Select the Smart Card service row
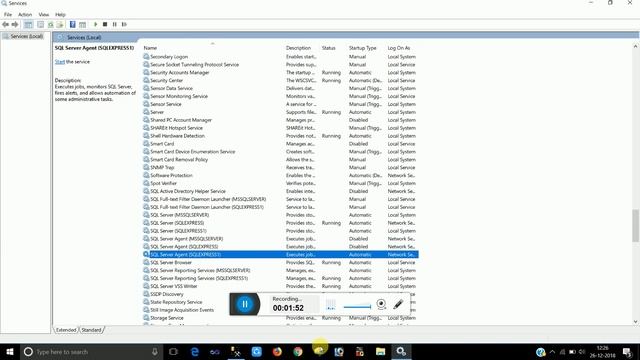This screenshot has width=640, height=360. pyautogui.click(x=280, y=144)
